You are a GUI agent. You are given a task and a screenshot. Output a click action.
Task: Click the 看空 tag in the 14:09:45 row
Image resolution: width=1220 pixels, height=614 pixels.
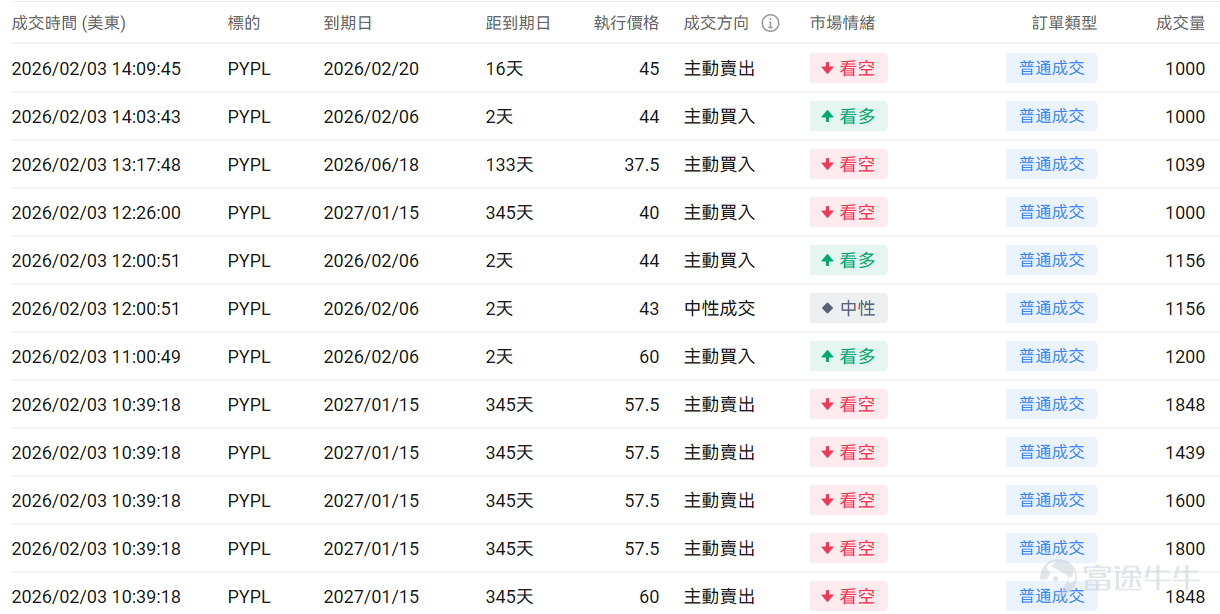click(x=849, y=68)
